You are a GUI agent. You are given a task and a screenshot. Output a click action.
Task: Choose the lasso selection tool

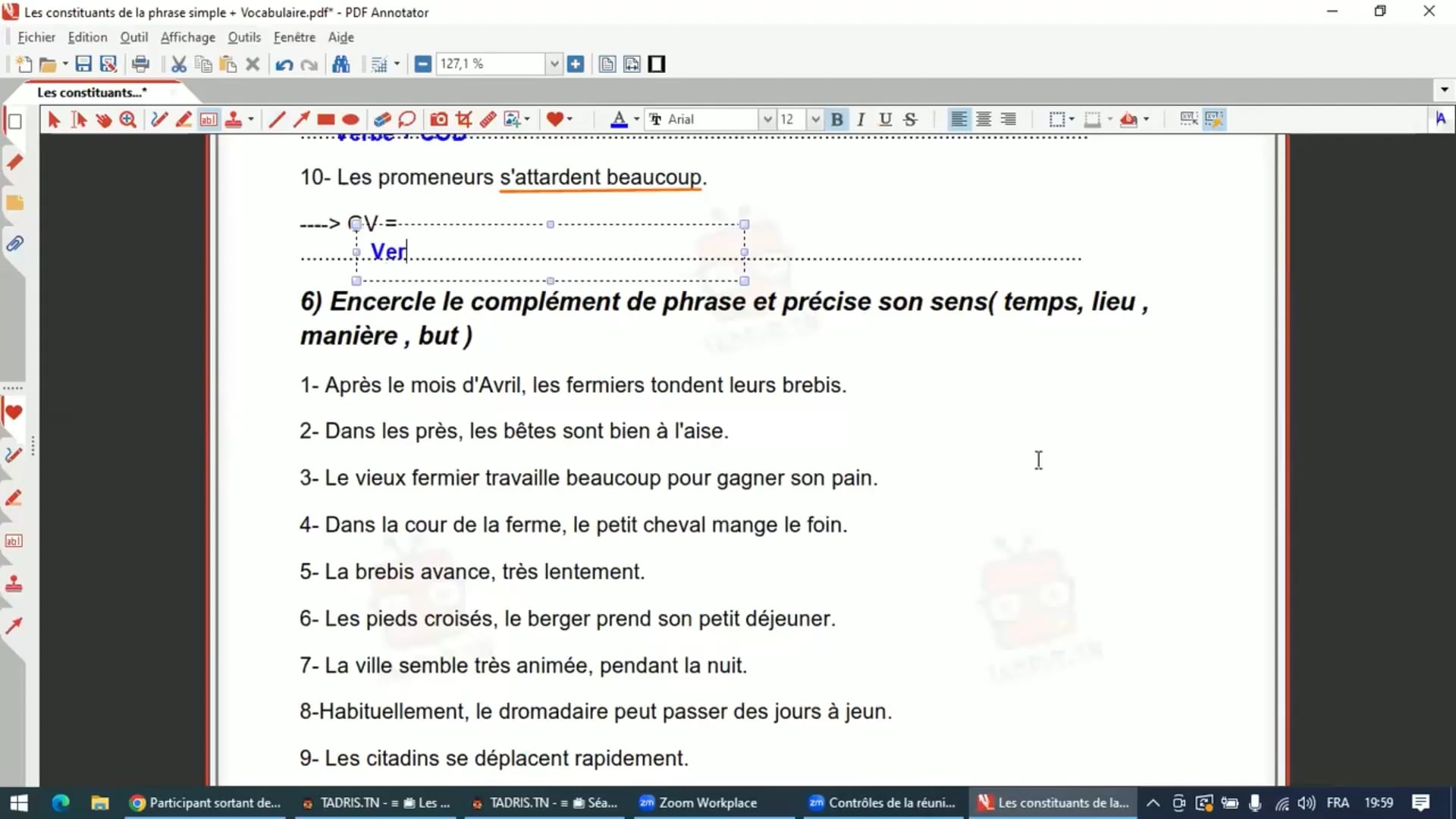[406, 119]
